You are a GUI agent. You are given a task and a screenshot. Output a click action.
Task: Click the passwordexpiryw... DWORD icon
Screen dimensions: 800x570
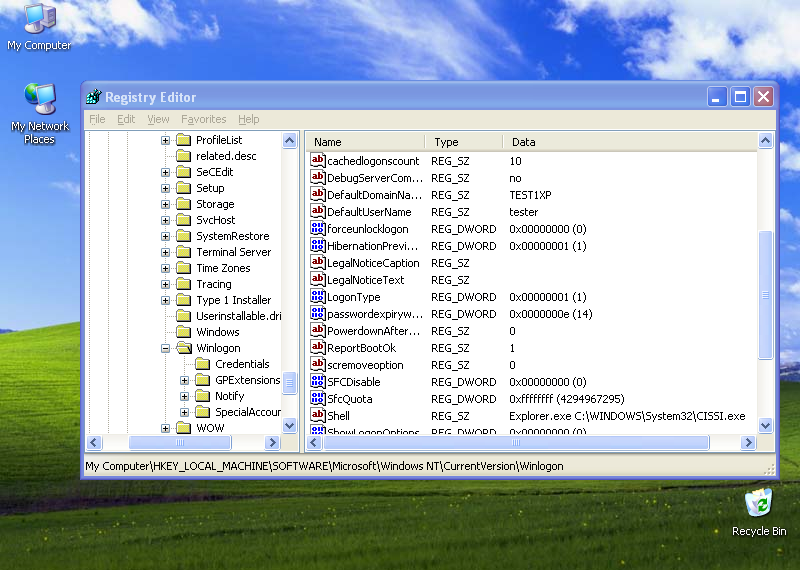(x=317, y=313)
